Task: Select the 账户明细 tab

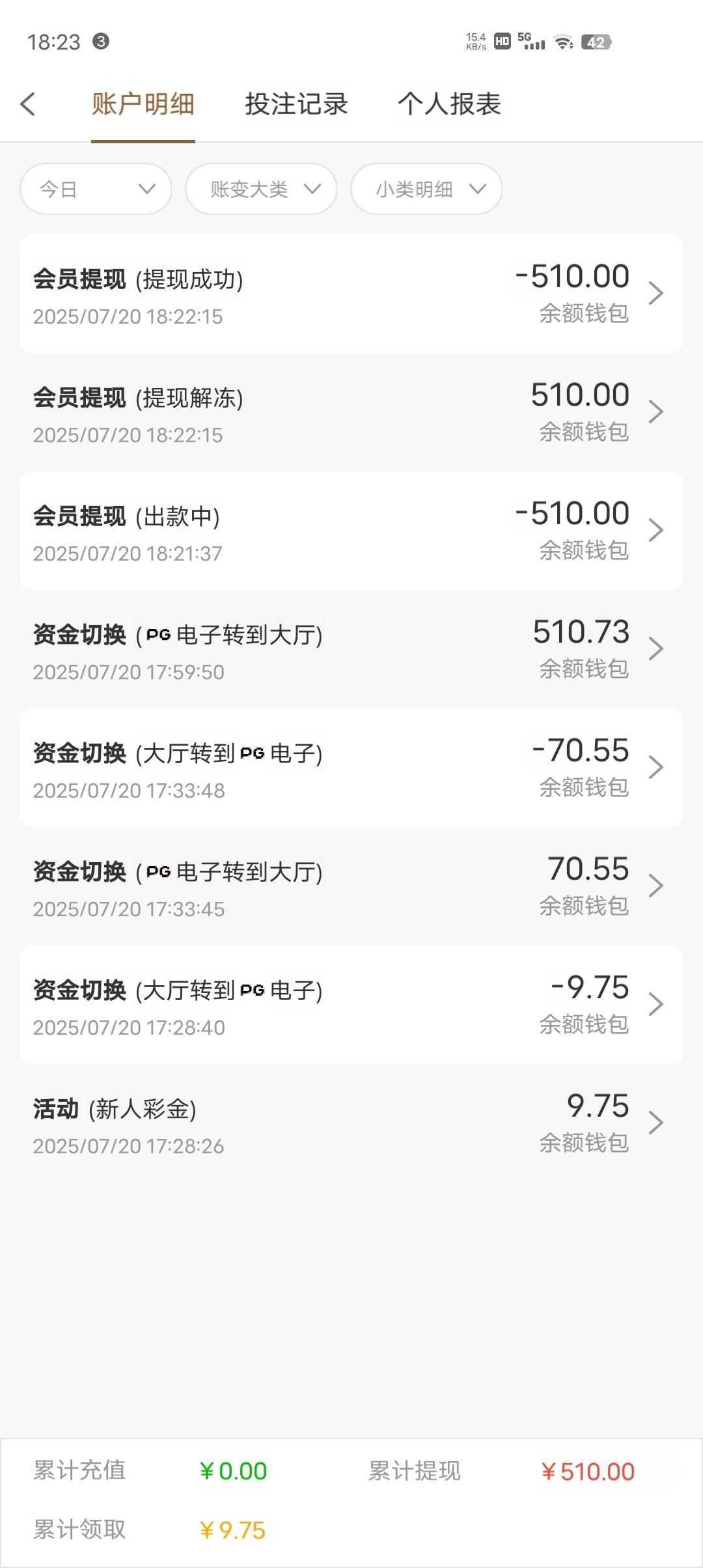Action: pos(143,104)
